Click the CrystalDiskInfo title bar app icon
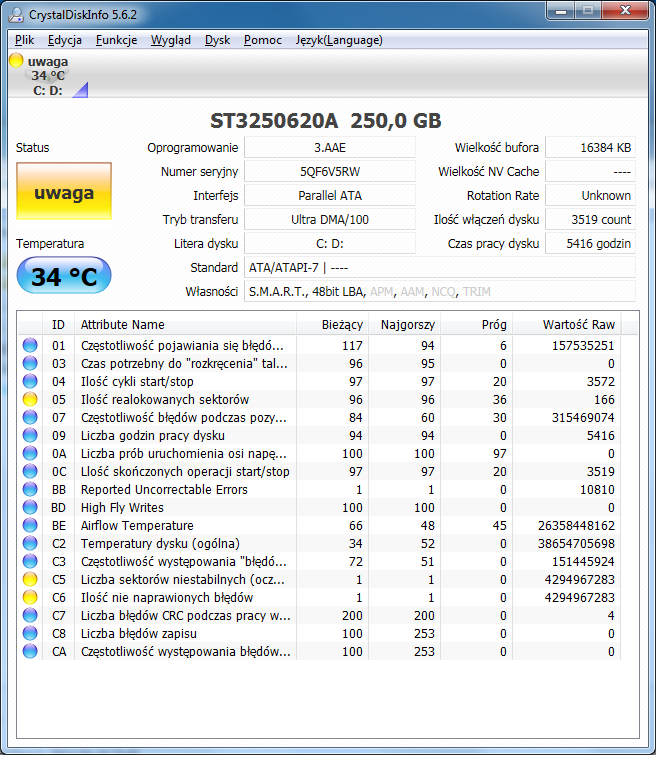 15,15
